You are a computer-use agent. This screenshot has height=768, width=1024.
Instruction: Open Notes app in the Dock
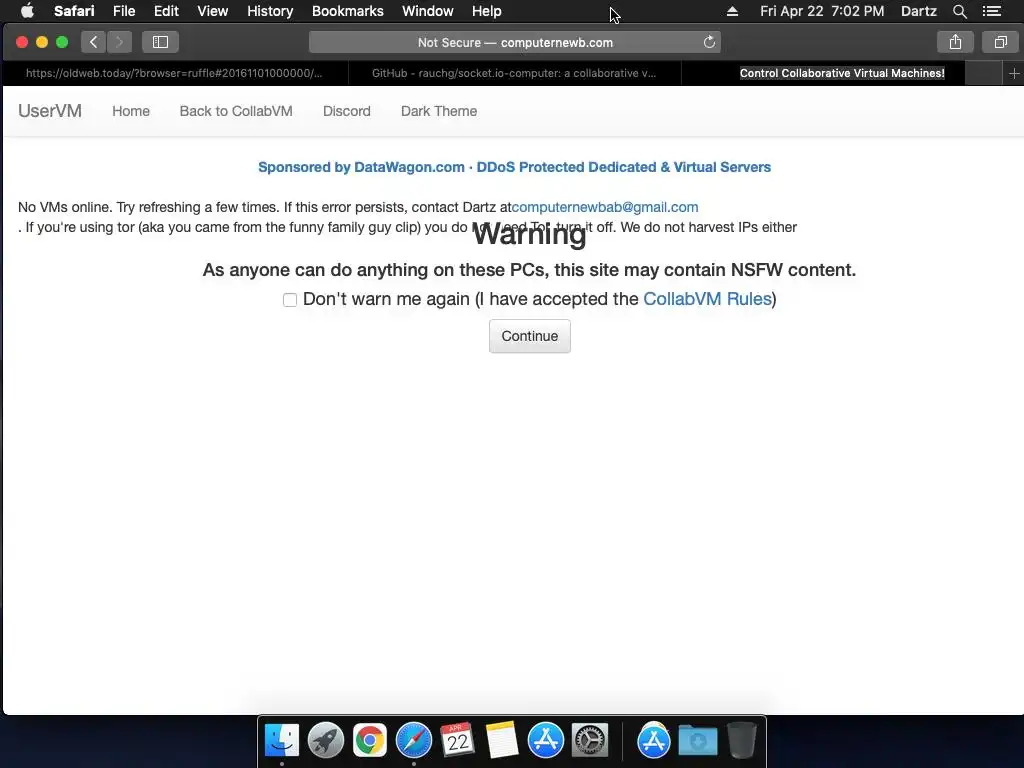[502, 740]
